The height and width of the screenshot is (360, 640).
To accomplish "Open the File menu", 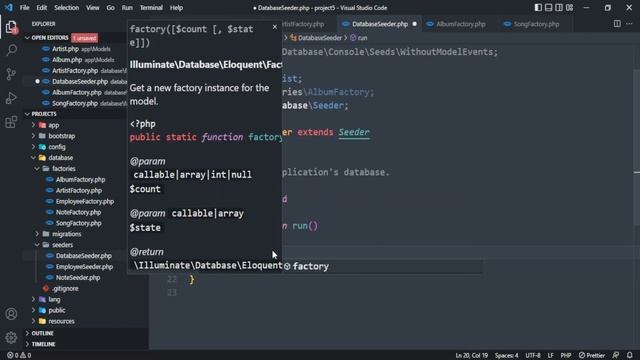I will tap(24, 8).
